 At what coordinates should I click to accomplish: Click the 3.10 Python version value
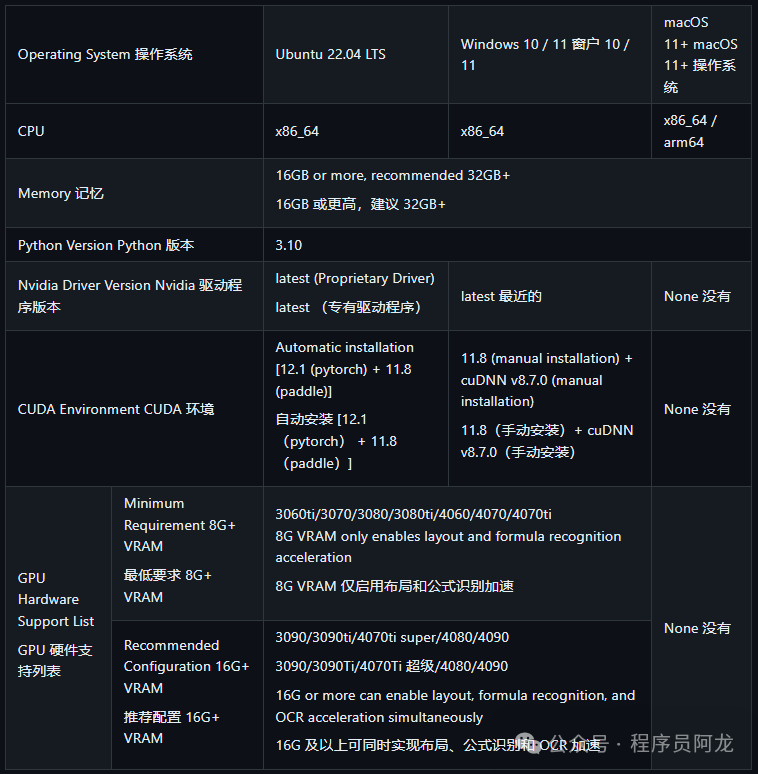(x=289, y=245)
